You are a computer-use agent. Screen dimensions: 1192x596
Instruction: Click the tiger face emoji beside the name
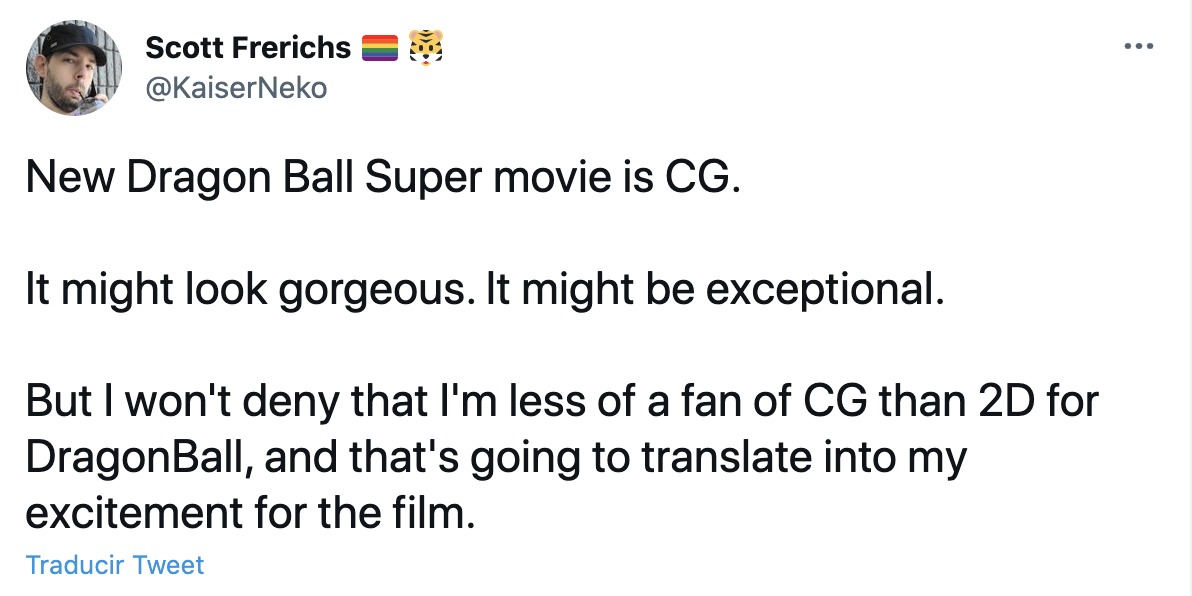[426, 47]
